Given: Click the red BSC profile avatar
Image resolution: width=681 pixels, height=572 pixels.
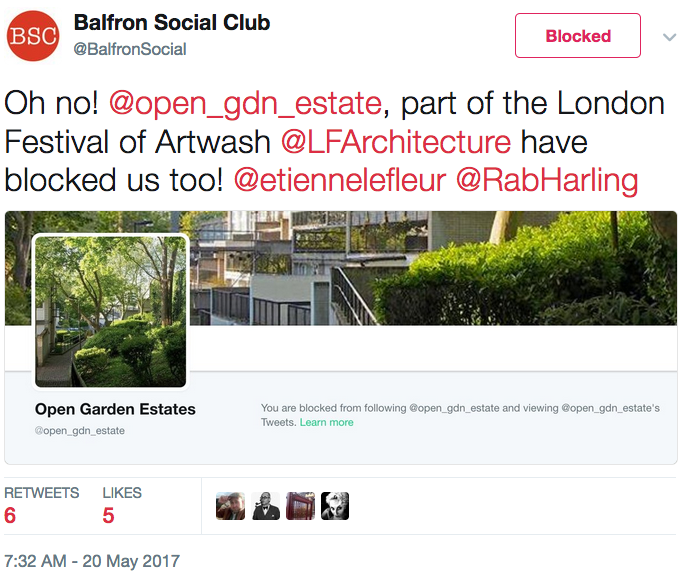Looking at the screenshot, I should pyautogui.click(x=33, y=36).
